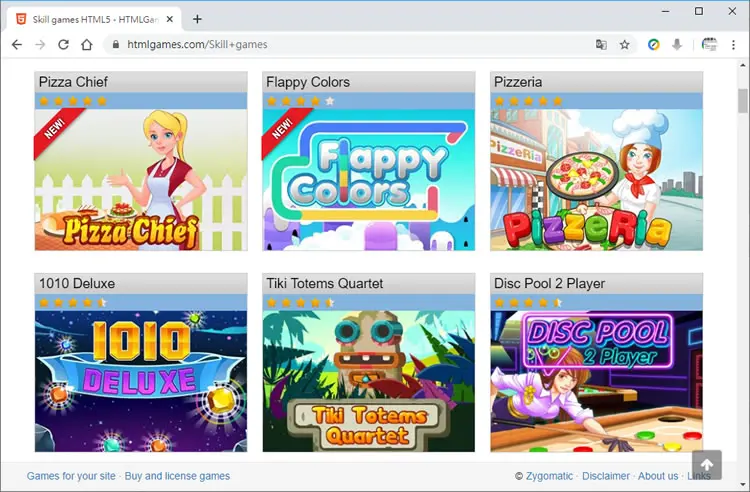Open the translate page icon

pos(601,44)
